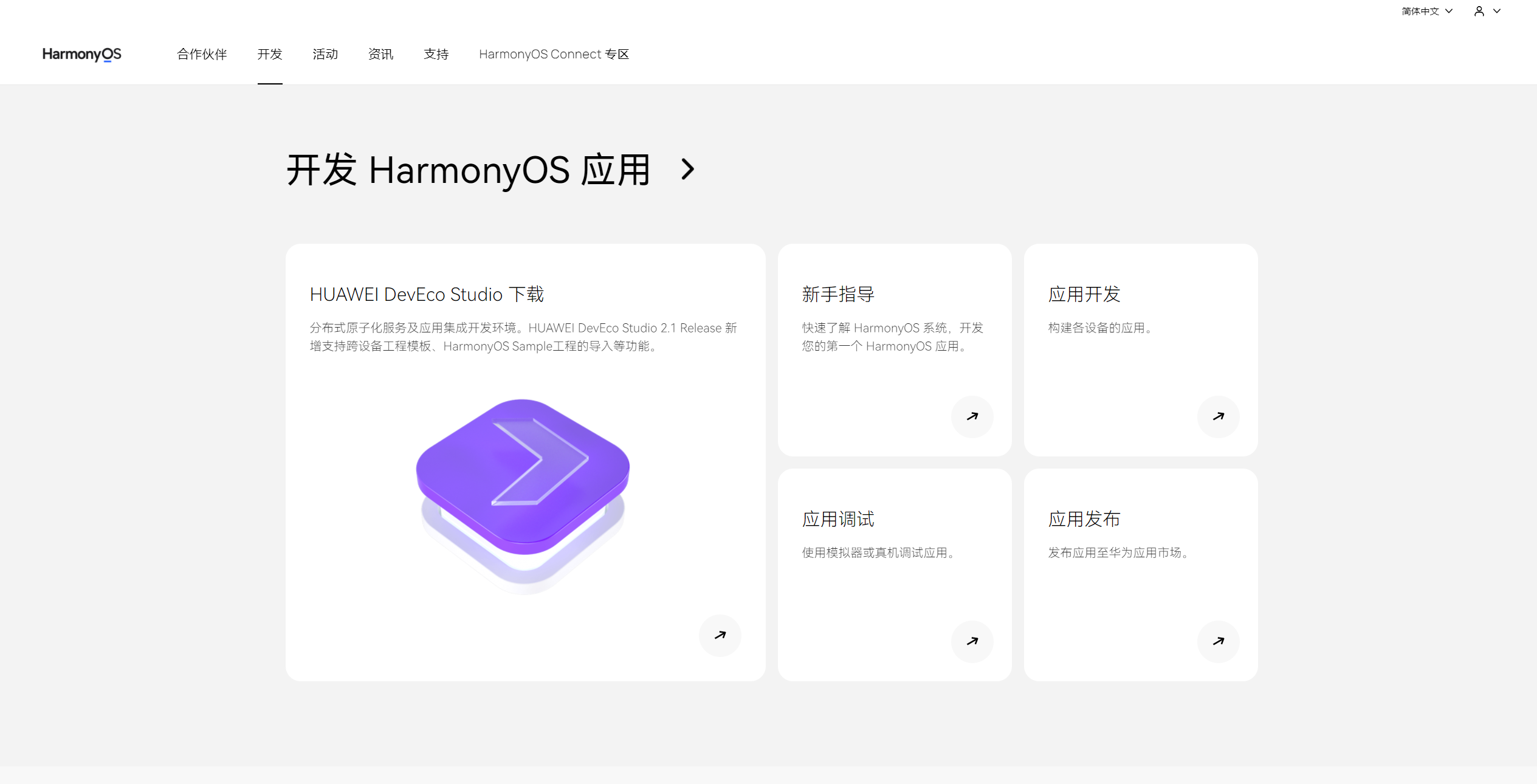
Task: Open the 应用开发 card title
Action: (x=1084, y=294)
